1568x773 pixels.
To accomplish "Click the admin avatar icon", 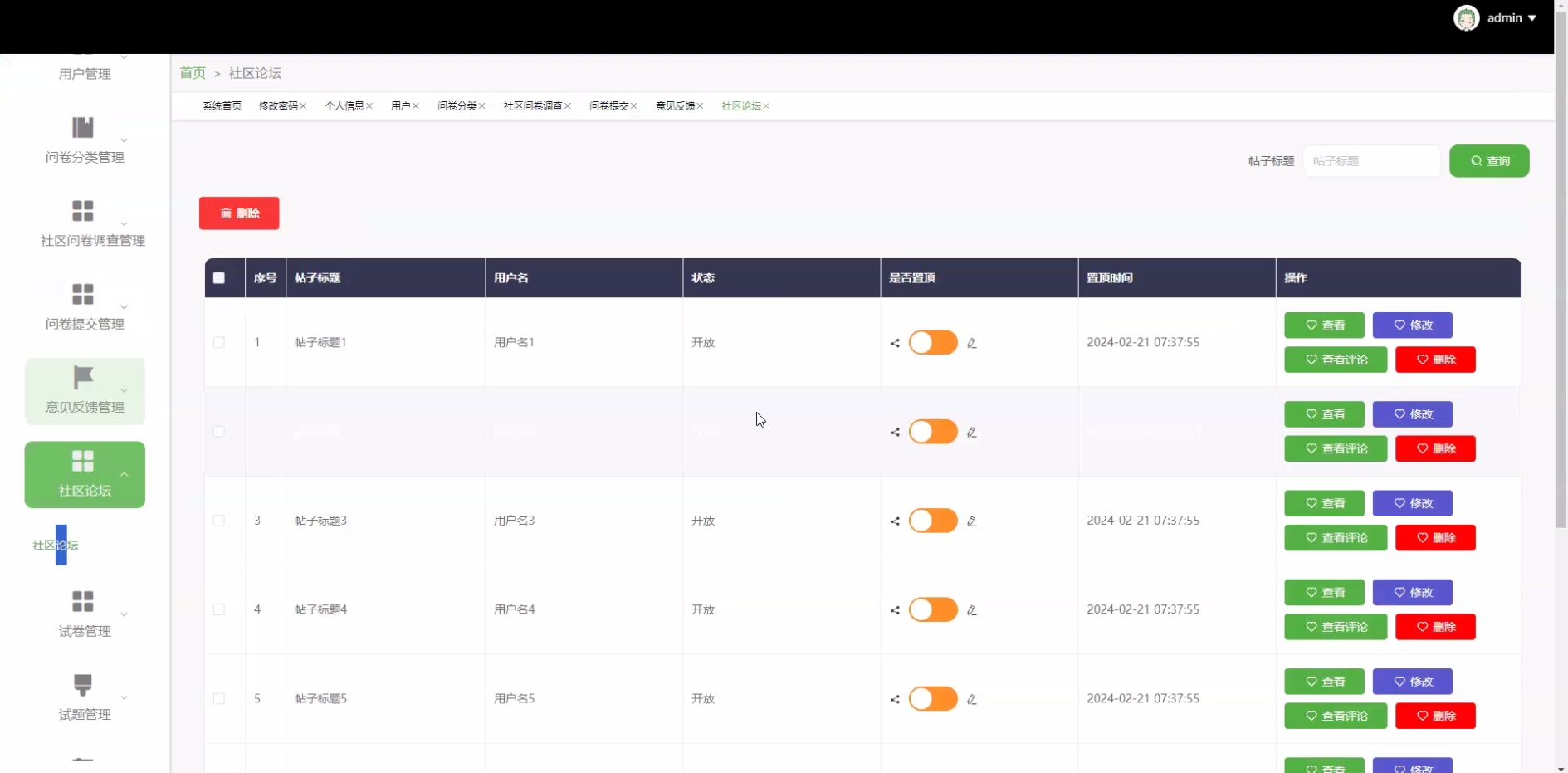I will pyautogui.click(x=1467, y=18).
